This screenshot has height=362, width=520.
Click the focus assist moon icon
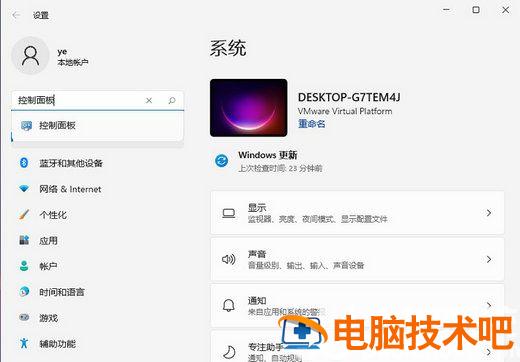pyautogui.click(x=229, y=352)
